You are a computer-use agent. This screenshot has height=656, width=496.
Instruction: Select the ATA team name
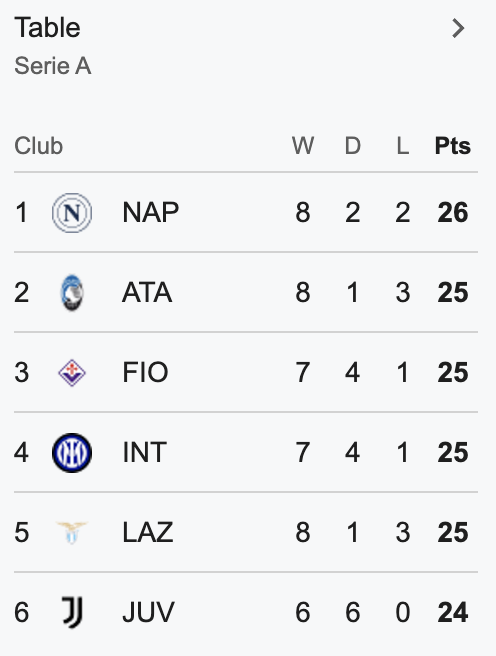coord(147,292)
